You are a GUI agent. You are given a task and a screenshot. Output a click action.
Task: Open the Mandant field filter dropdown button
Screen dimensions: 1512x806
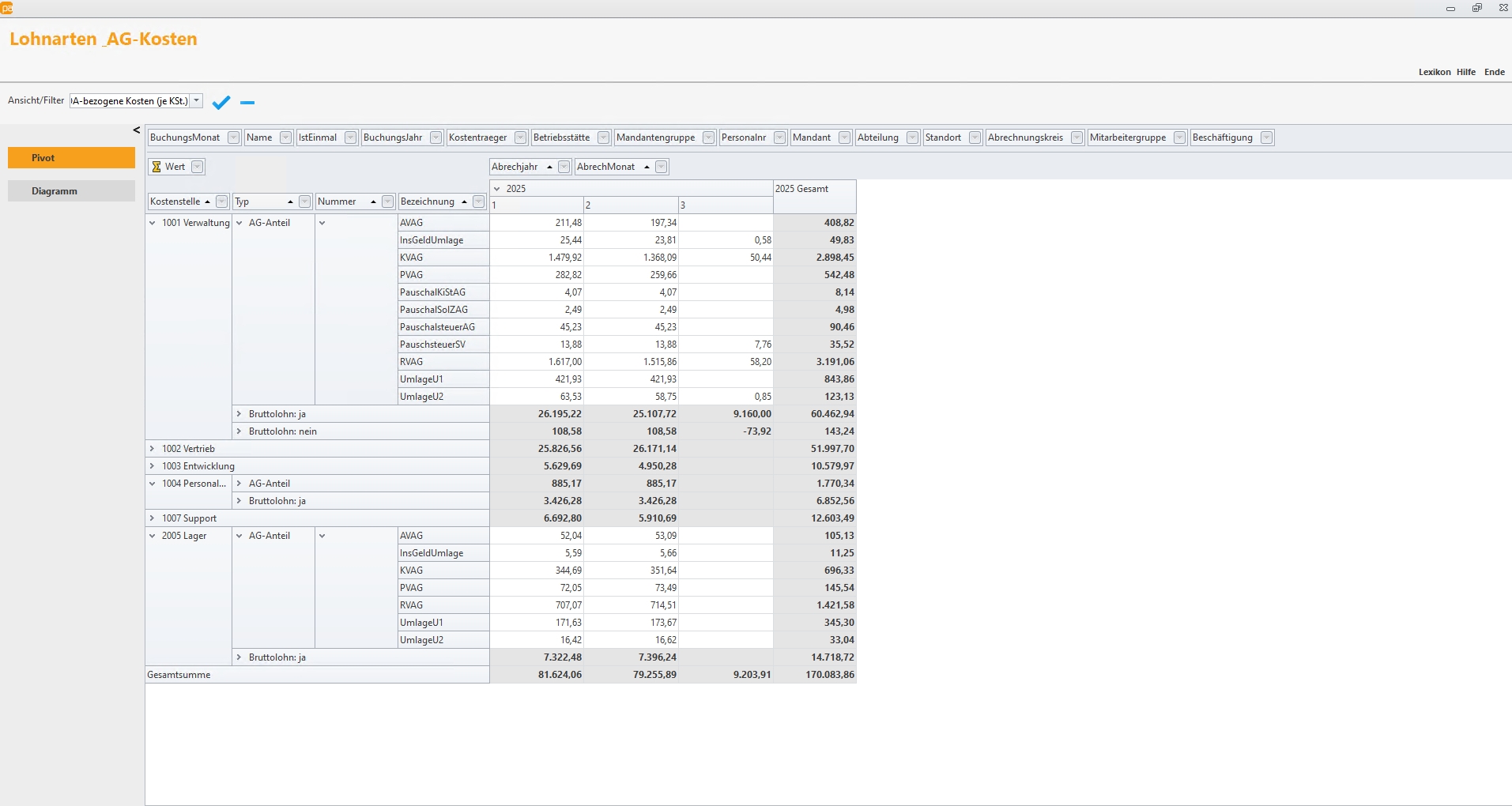[x=844, y=137]
